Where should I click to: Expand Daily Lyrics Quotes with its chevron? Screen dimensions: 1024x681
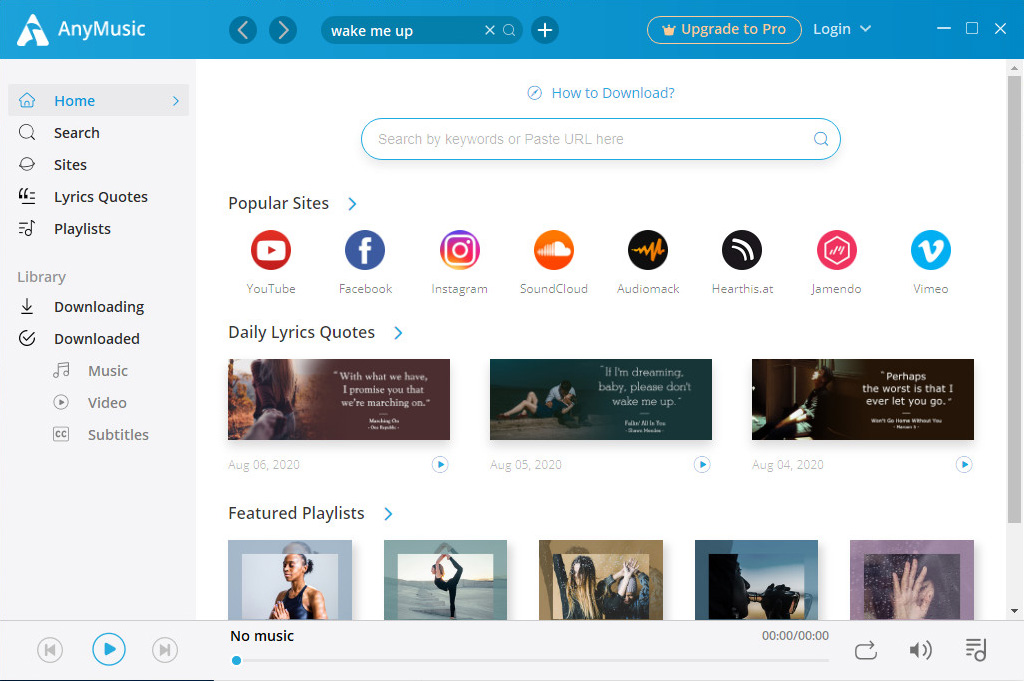pos(398,333)
